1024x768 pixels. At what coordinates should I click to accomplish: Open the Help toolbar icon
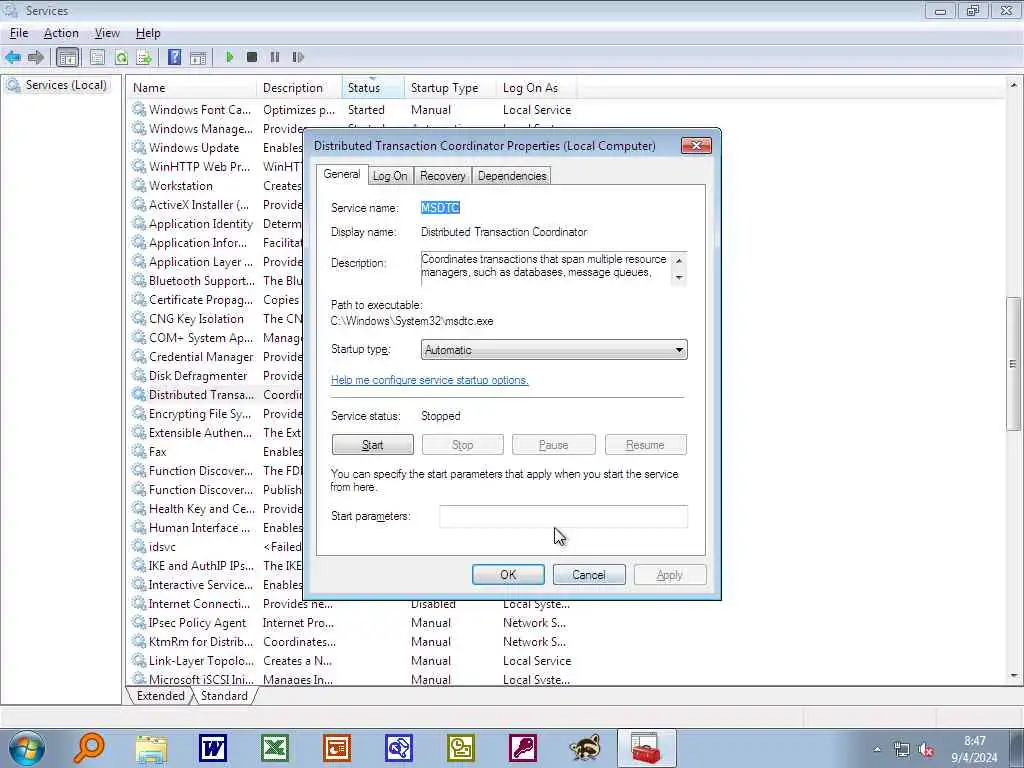pyautogui.click(x=174, y=57)
